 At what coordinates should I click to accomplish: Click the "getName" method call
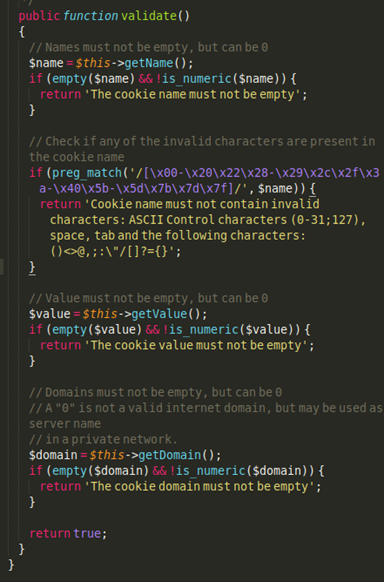pos(148,63)
